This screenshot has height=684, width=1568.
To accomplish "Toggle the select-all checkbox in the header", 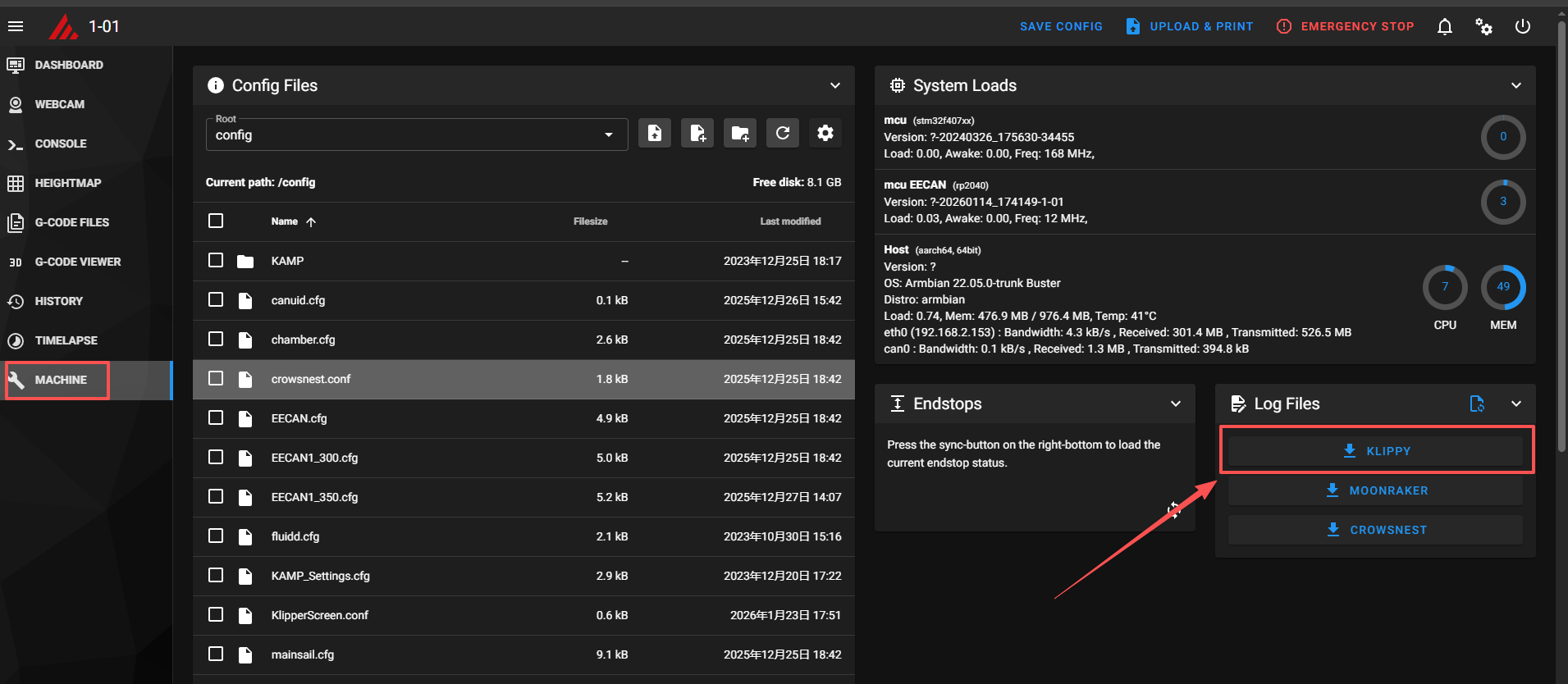I will coord(216,221).
